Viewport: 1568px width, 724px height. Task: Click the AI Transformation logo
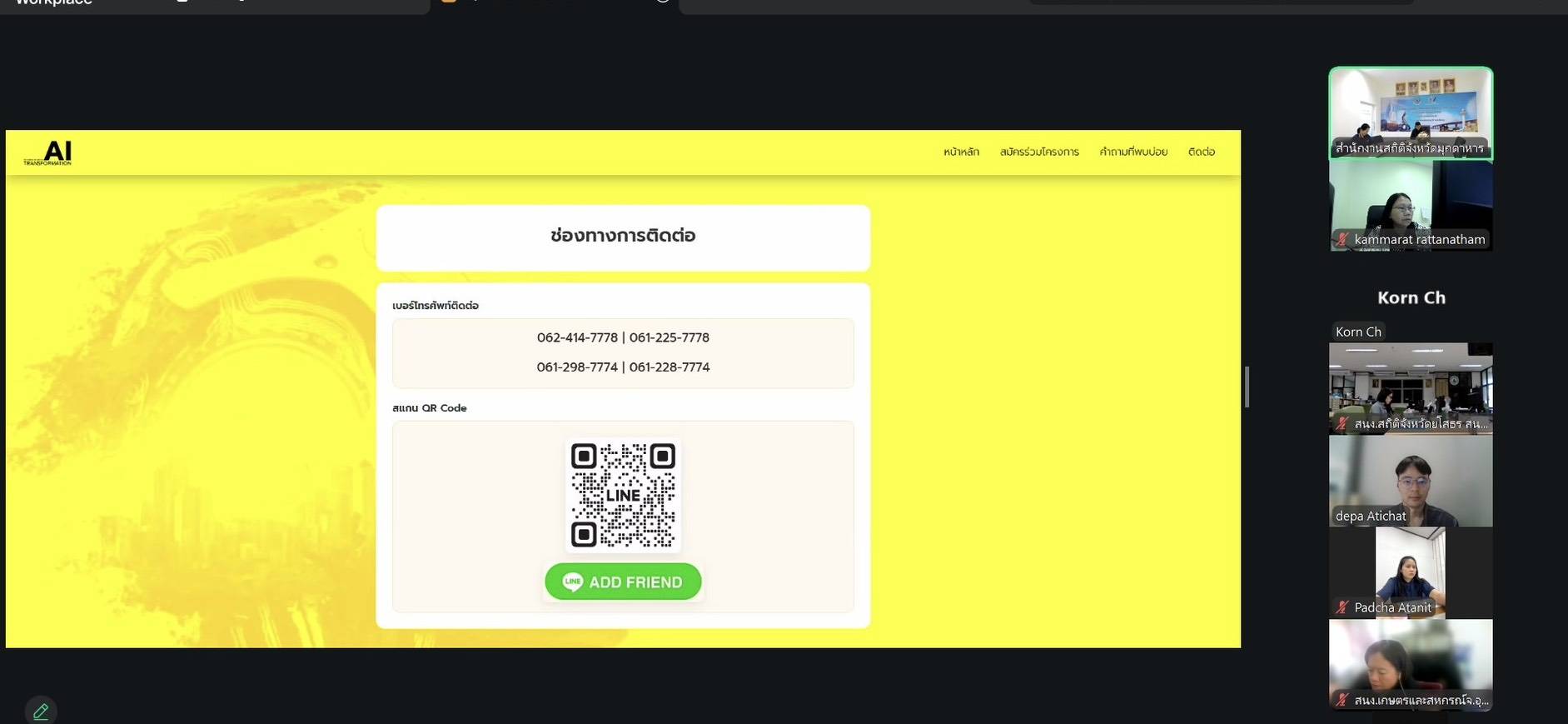(x=48, y=152)
